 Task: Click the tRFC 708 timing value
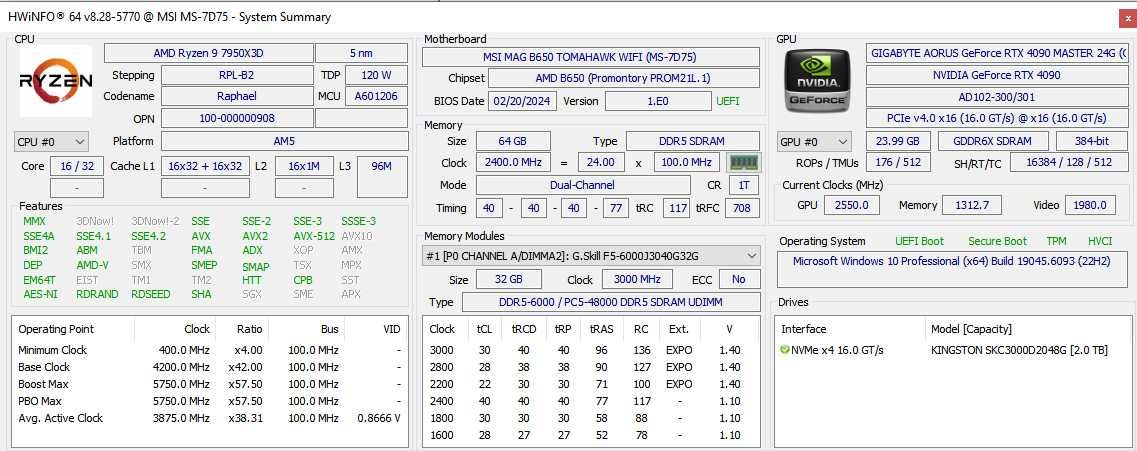click(x=742, y=208)
